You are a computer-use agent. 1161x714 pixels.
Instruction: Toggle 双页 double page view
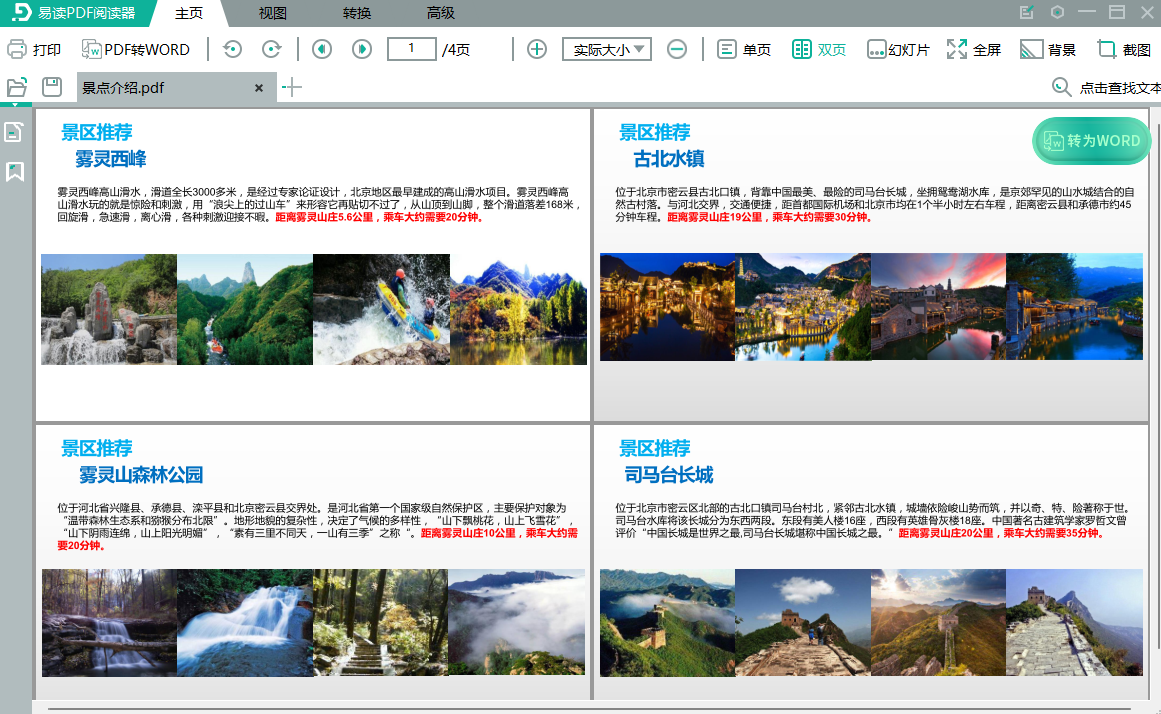(x=819, y=50)
